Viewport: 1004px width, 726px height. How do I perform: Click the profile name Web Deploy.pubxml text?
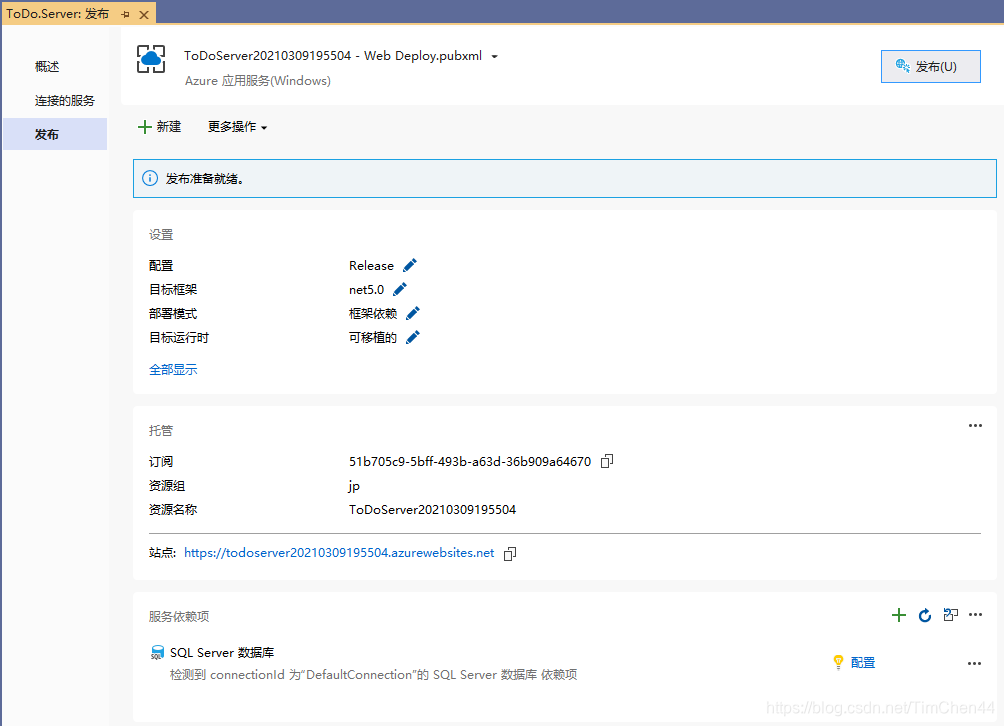point(332,56)
